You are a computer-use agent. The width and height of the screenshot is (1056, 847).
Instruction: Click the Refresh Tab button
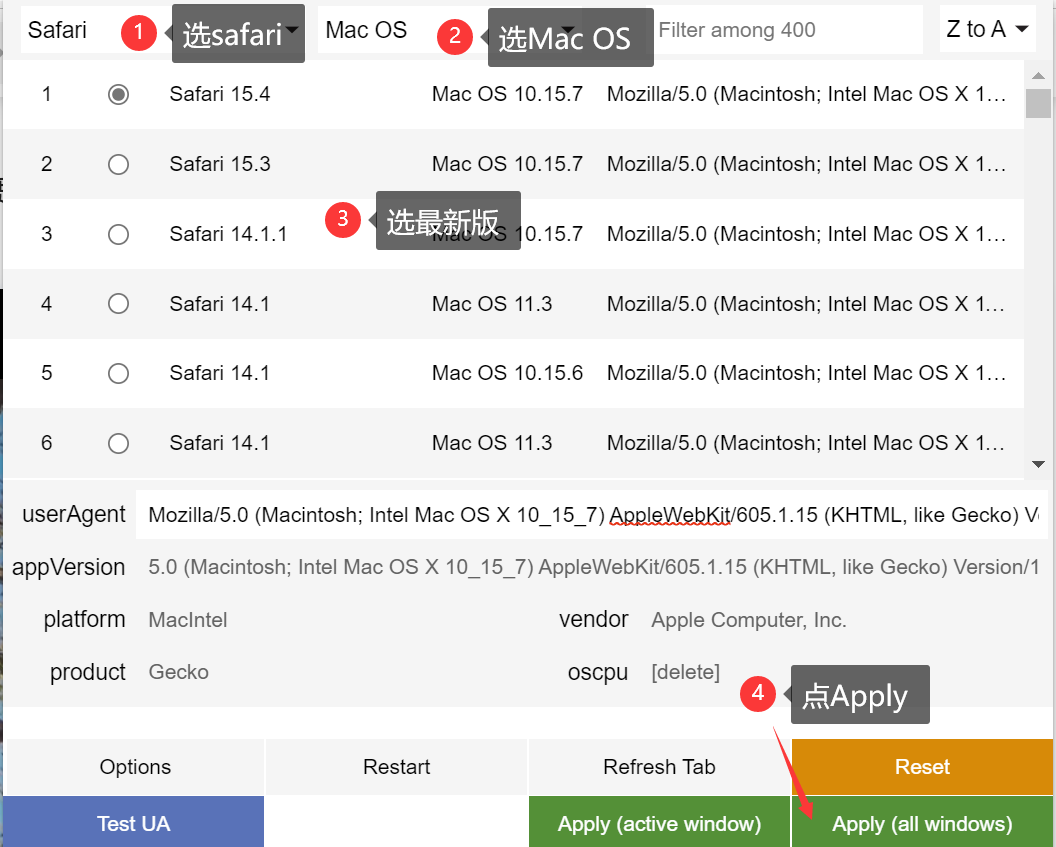[x=659, y=767]
